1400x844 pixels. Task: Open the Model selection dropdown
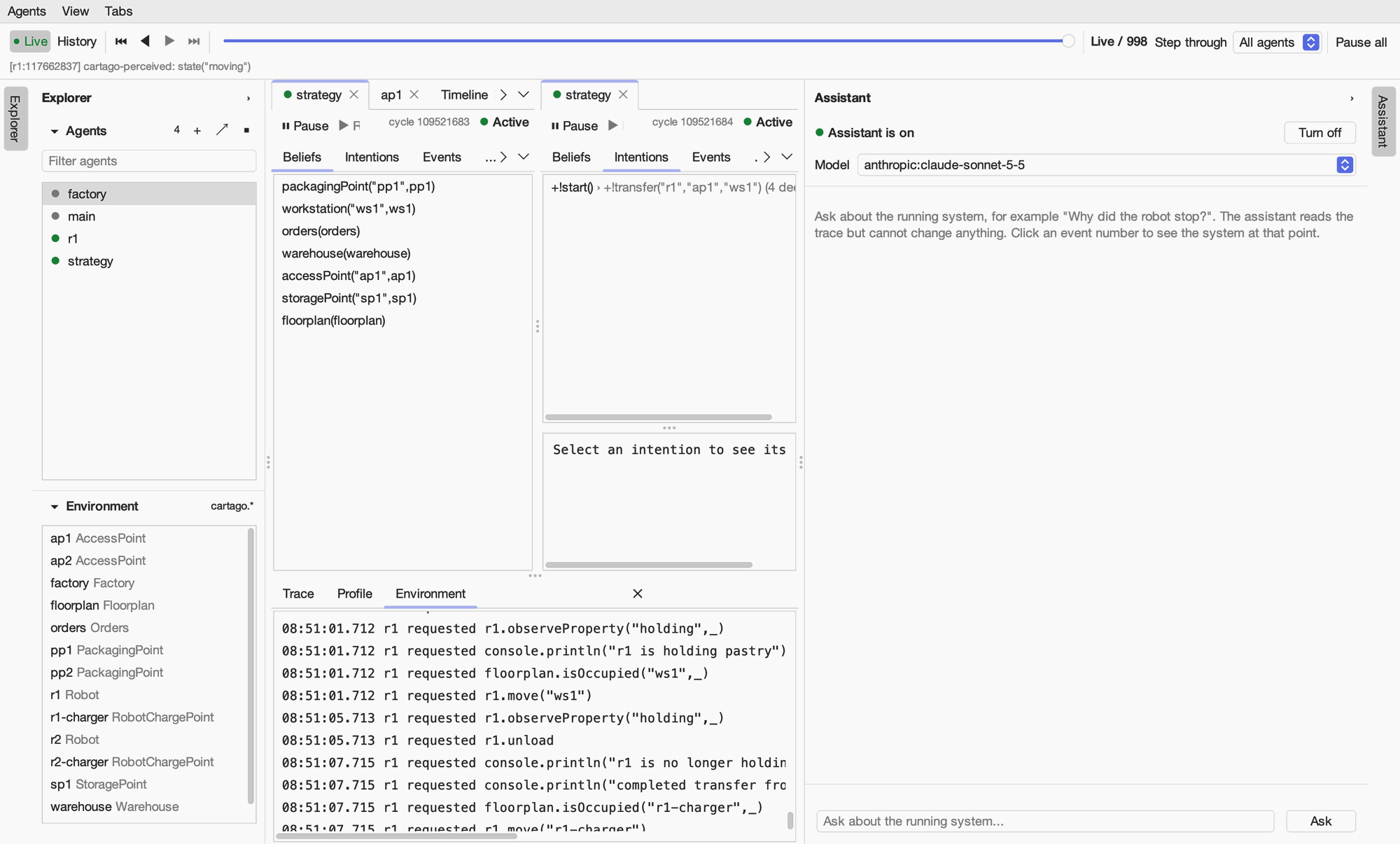click(1105, 165)
